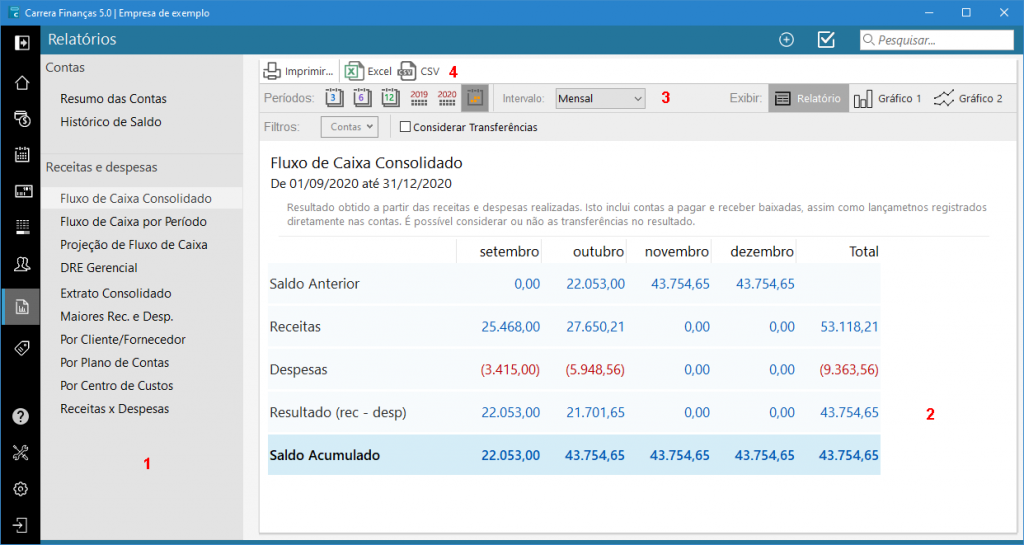
Task: Click the settings gear in sidebar
Action: [x=21, y=489]
